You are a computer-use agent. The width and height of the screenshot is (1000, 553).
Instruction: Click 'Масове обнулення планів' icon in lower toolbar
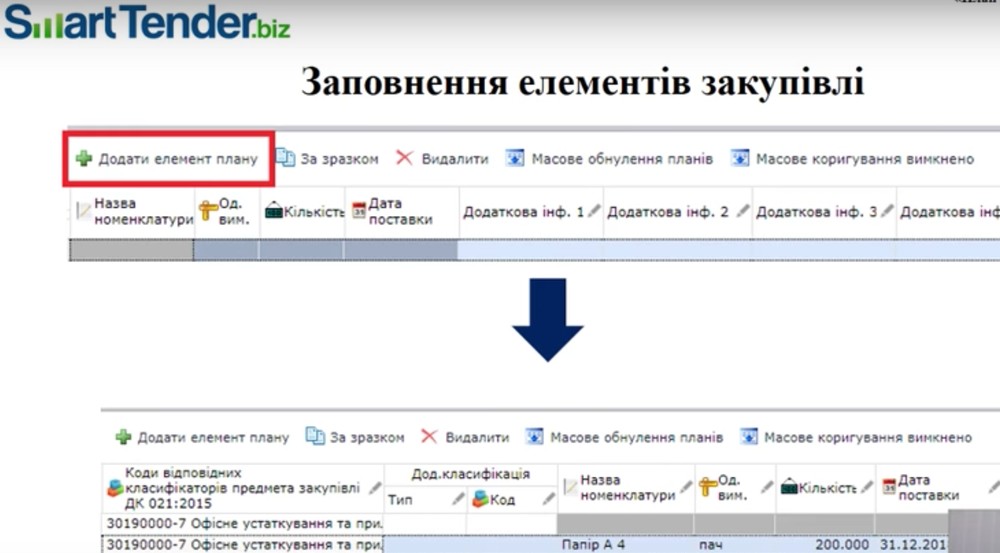534,436
